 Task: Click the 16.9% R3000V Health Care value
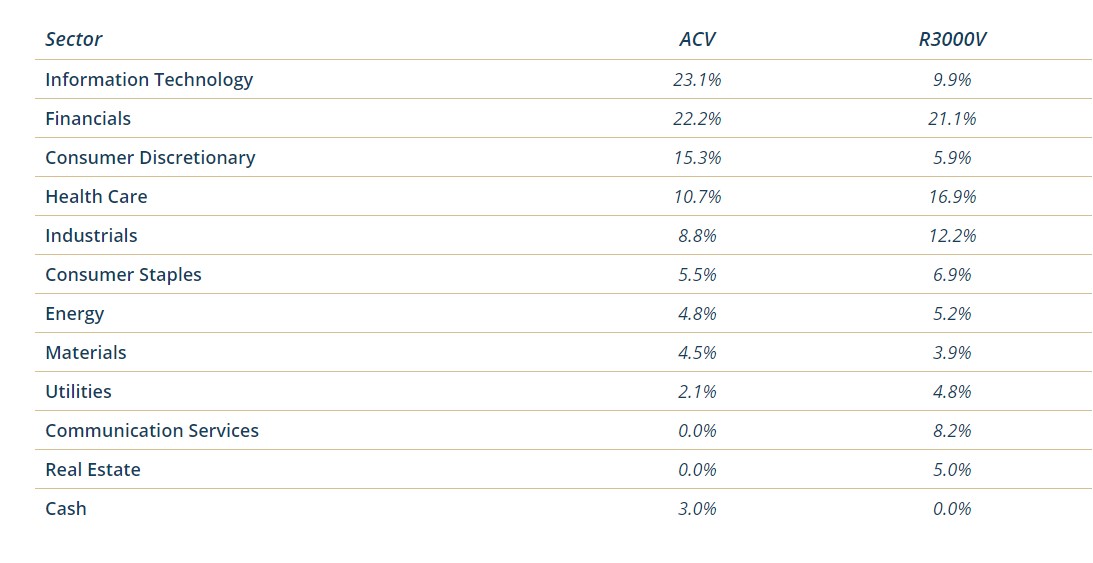click(x=952, y=196)
